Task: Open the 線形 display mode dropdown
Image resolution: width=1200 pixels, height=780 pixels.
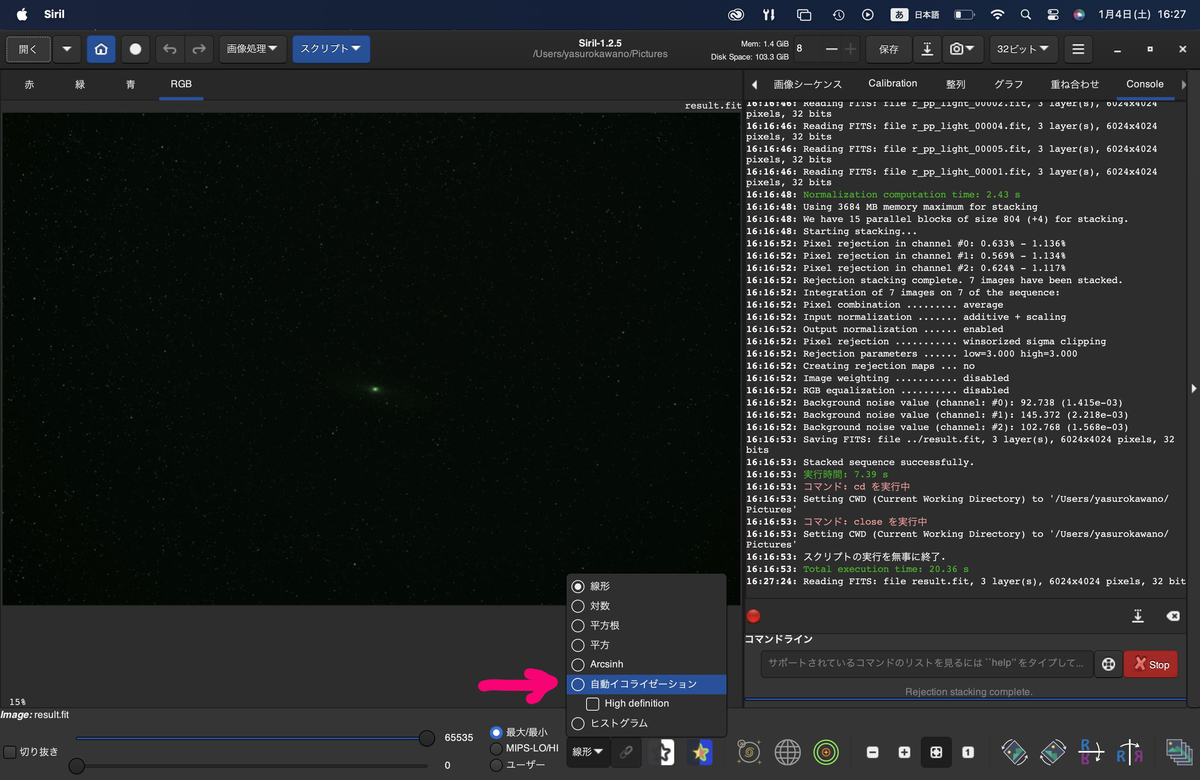Action: pos(587,751)
